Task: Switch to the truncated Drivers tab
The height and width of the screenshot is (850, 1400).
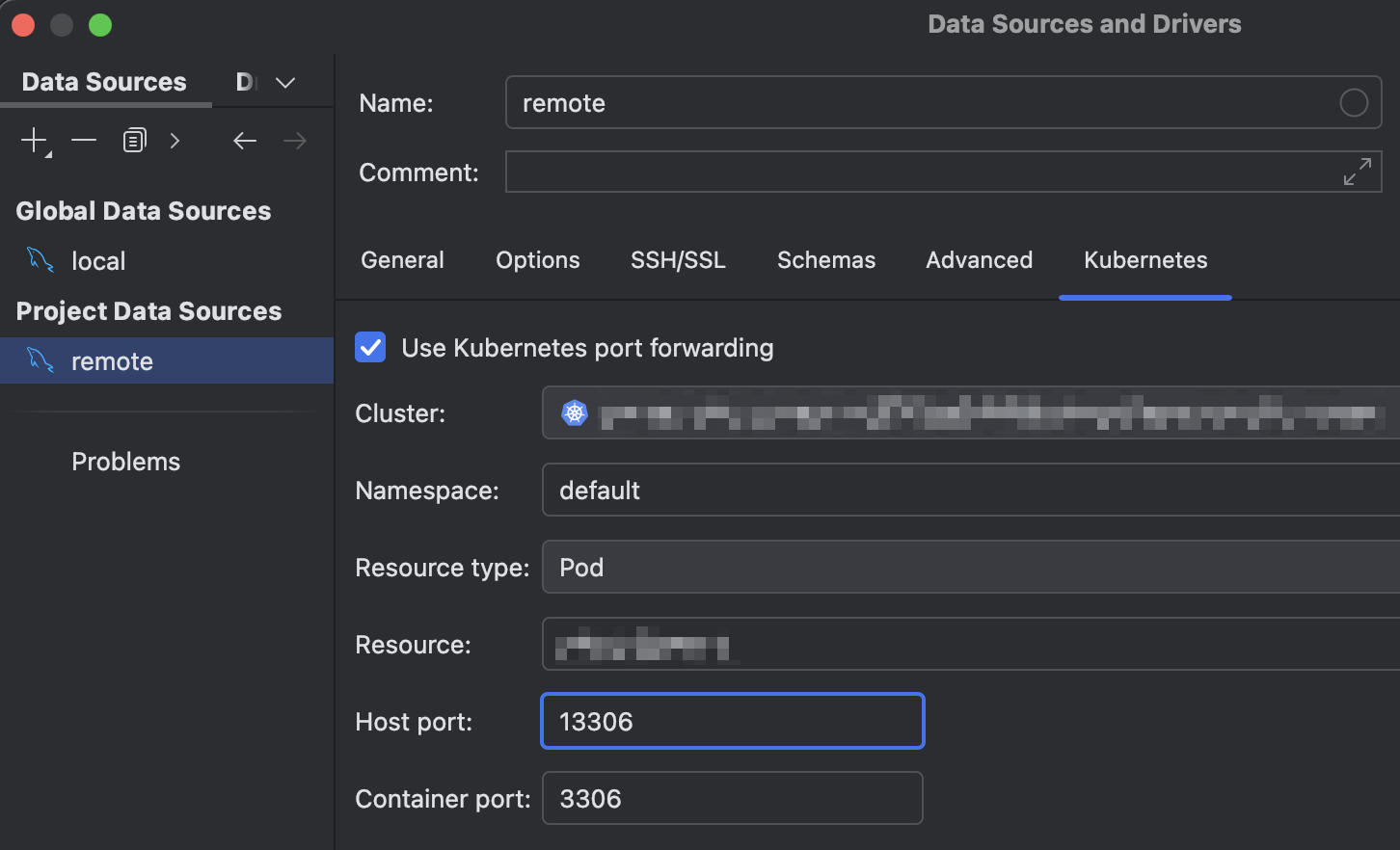Action: pyautogui.click(x=245, y=82)
